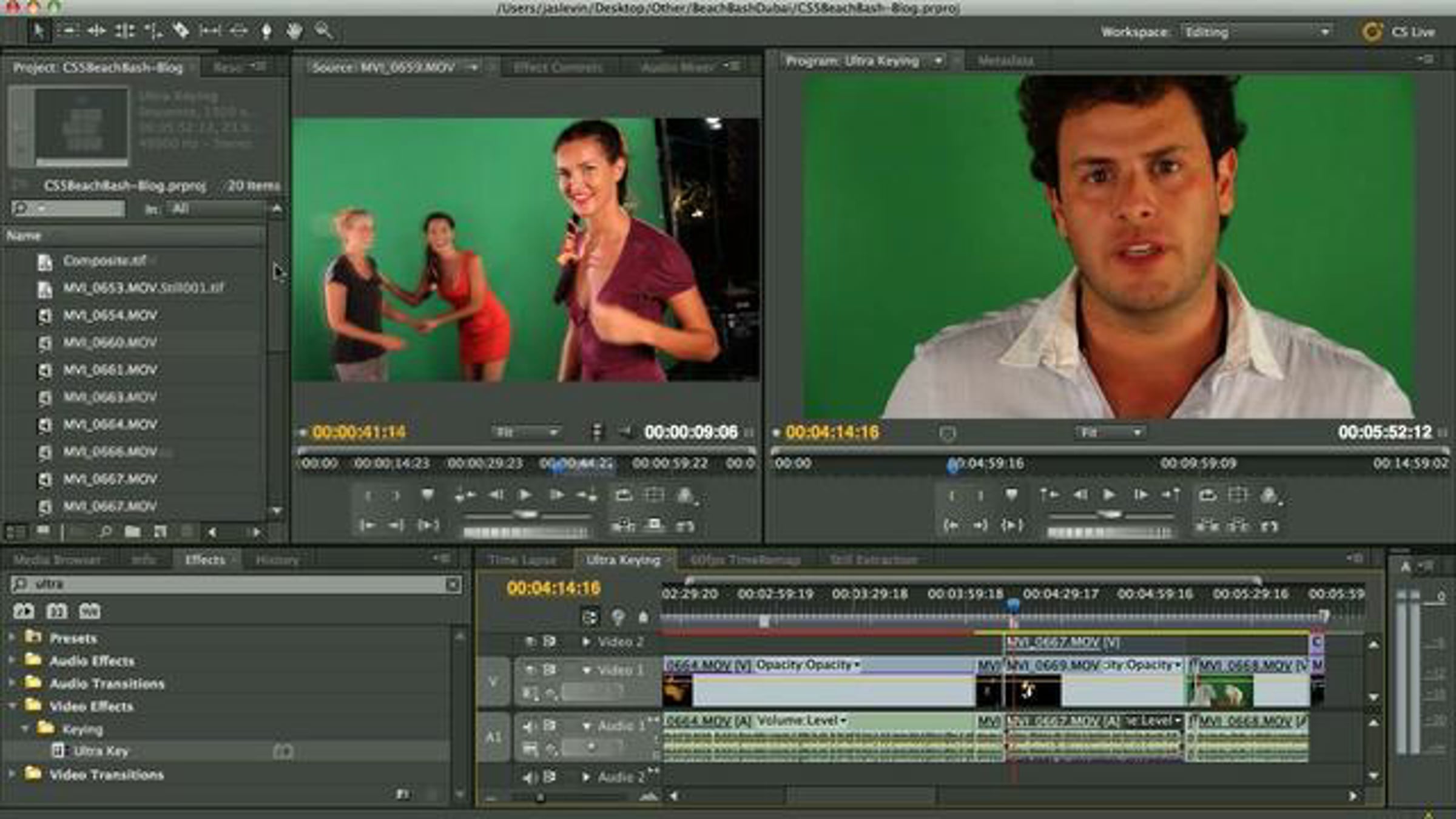Select the Ultra Key effect
The height and width of the screenshot is (819, 1456).
pyautogui.click(x=101, y=751)
